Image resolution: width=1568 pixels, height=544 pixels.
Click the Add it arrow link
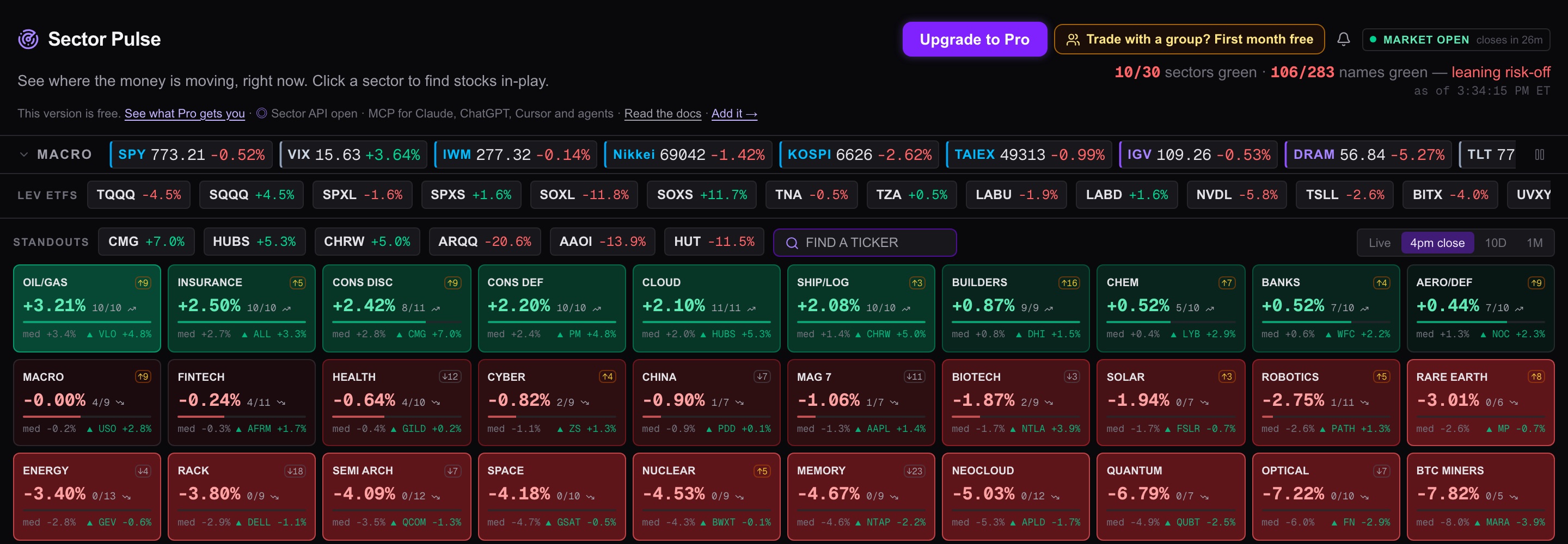coord(734,113)
